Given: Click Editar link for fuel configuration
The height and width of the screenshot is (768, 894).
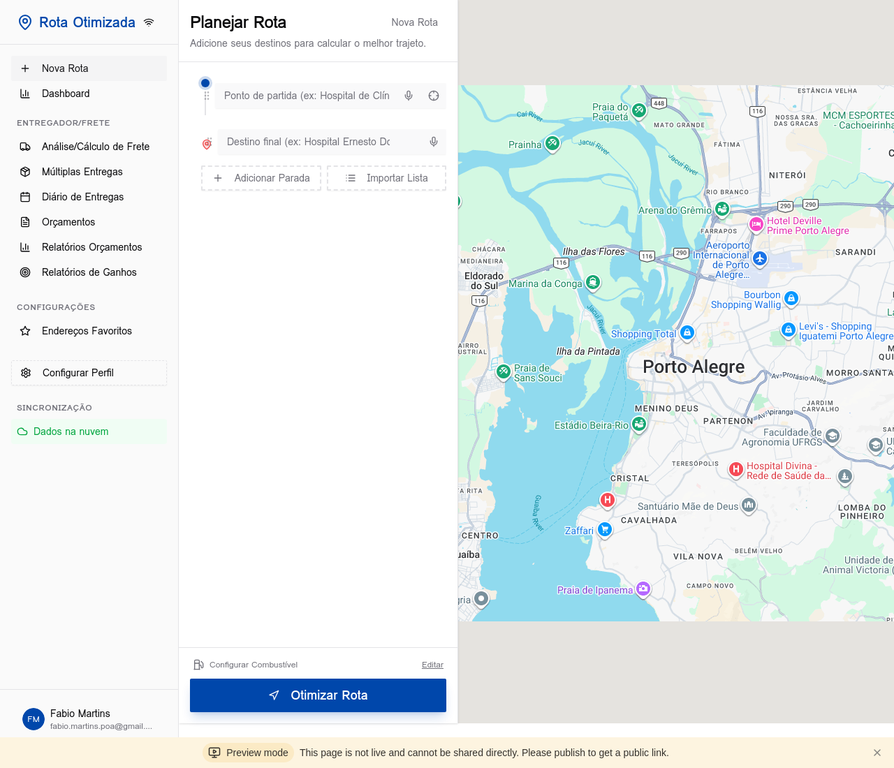Looking at the screenshot, I should [432, 665].
